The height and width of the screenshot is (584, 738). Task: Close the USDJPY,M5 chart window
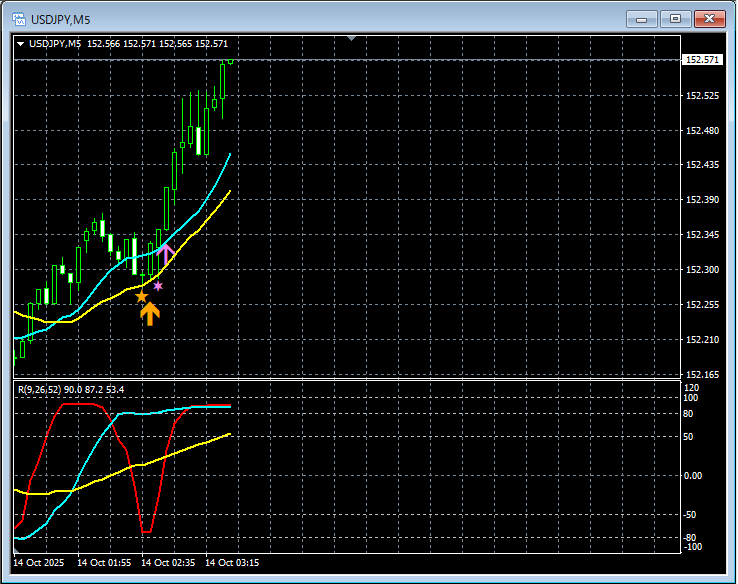pos(710,19)
